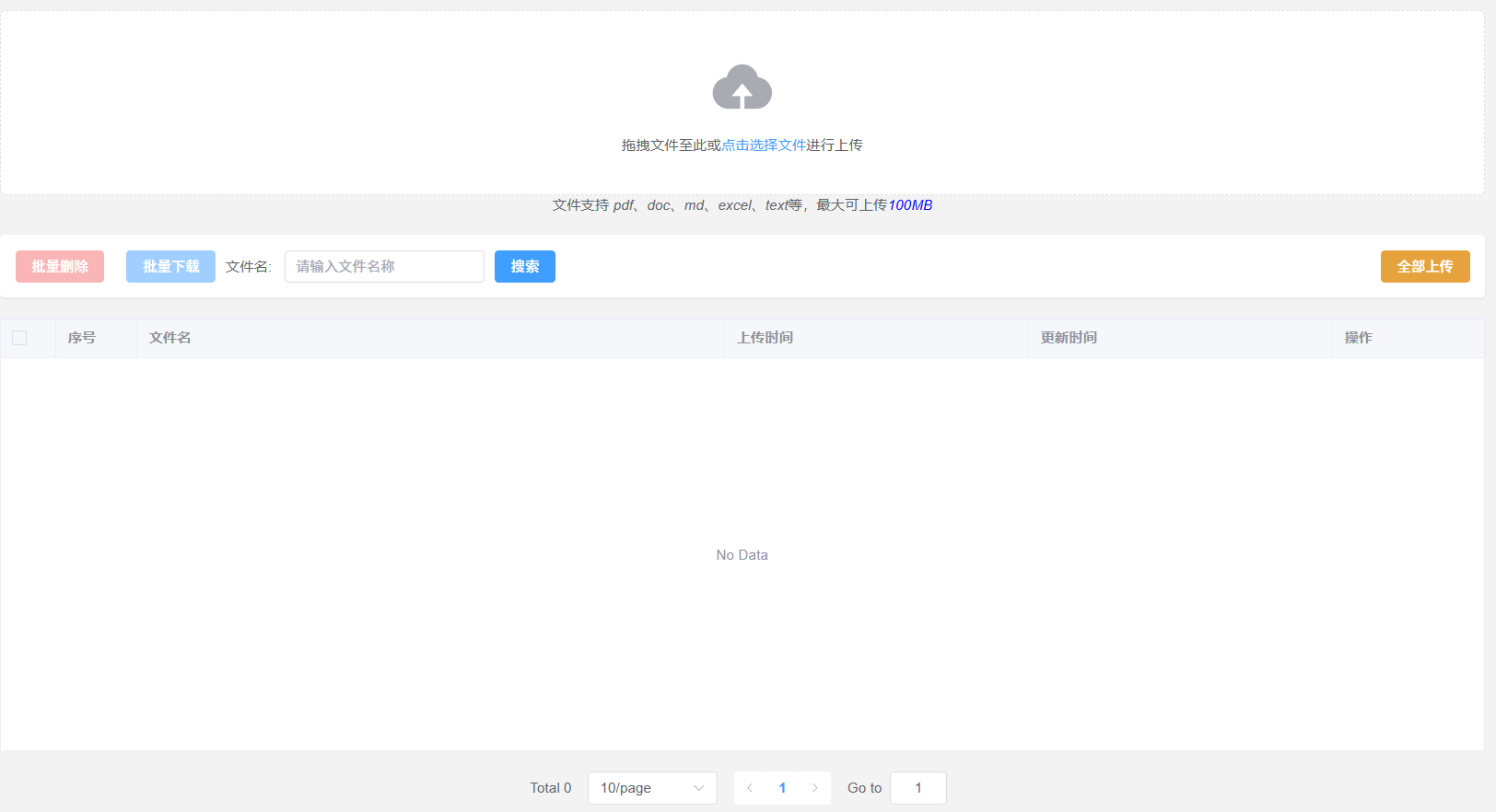Click the Total 0 count text
Image resolution: width=1496 pixels, height=812 pixels.
point(551,788)
